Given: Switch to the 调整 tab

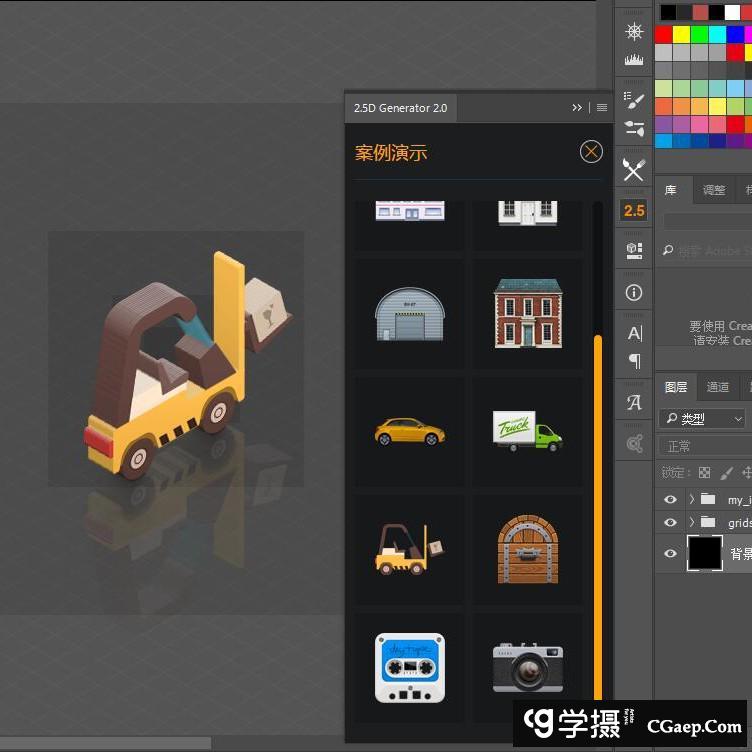Looking at the screenshot, I should [x=714, y=190].
